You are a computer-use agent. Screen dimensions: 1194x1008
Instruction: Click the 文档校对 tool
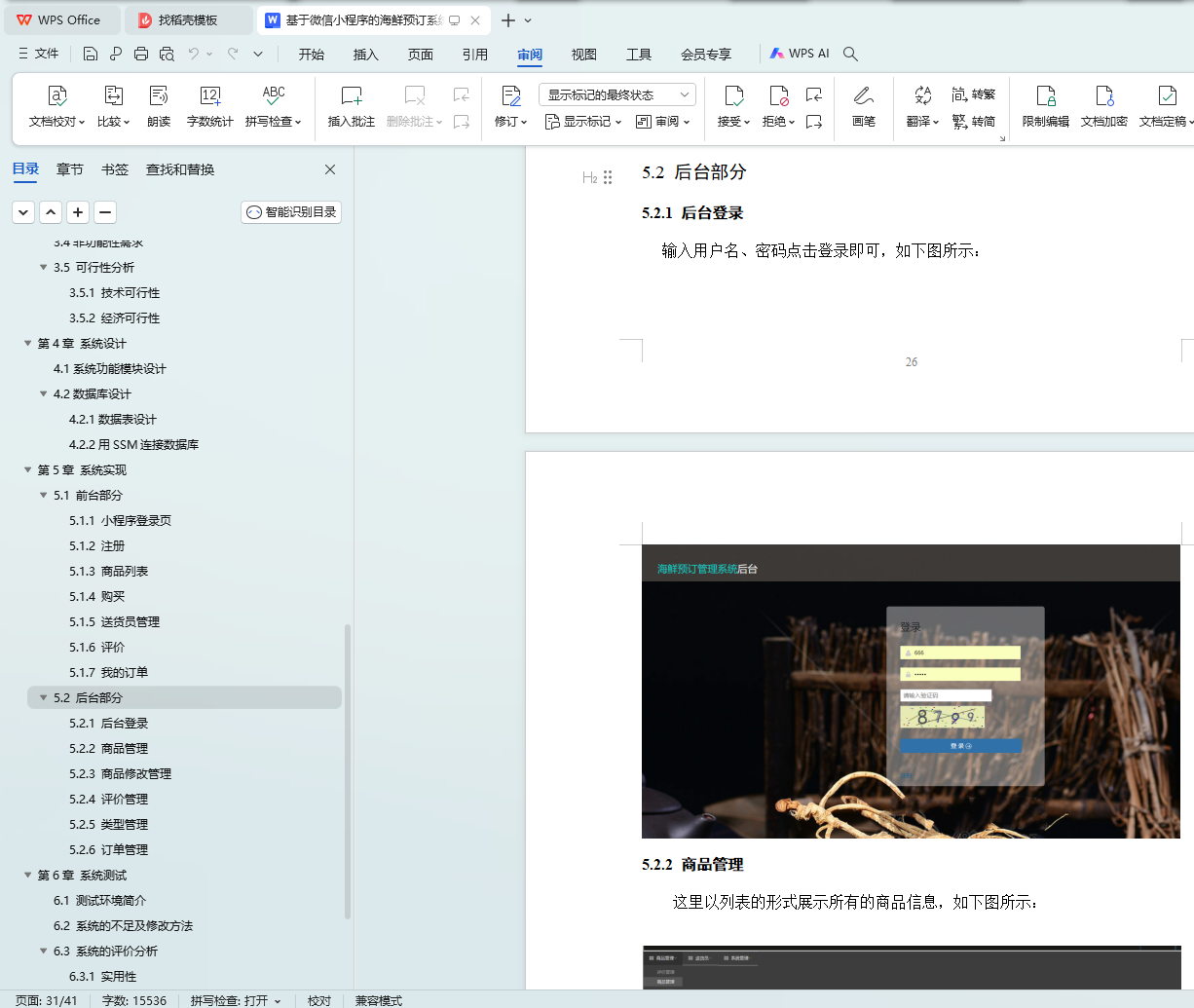coord(56,107)
